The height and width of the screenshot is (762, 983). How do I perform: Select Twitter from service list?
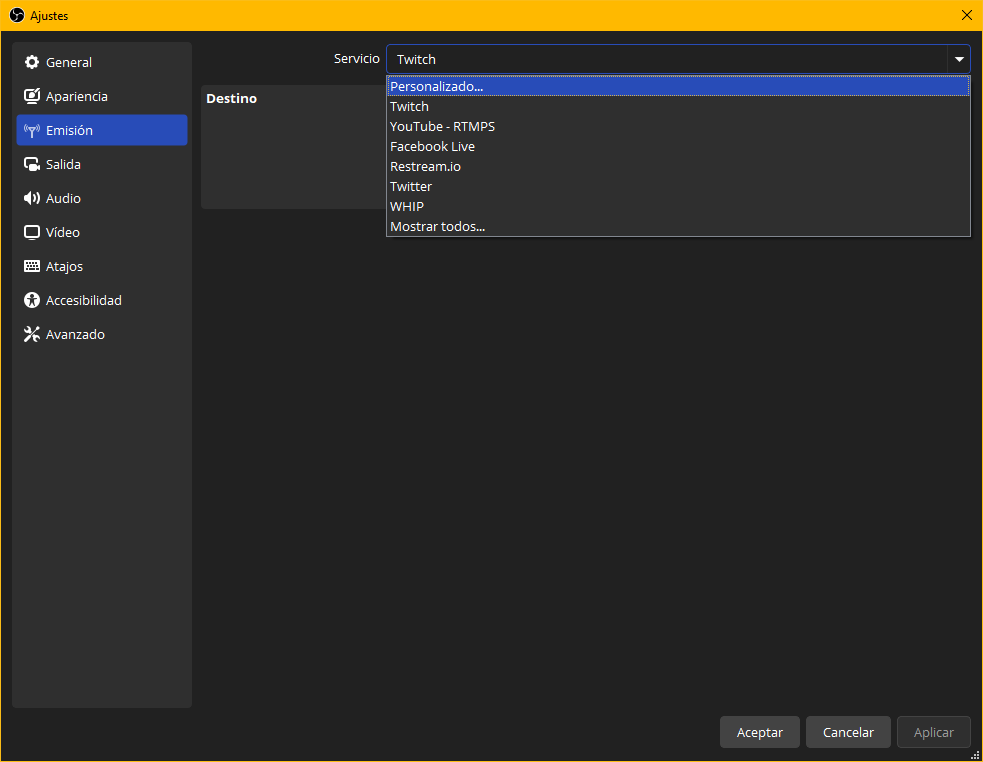[x=678, y=186]
